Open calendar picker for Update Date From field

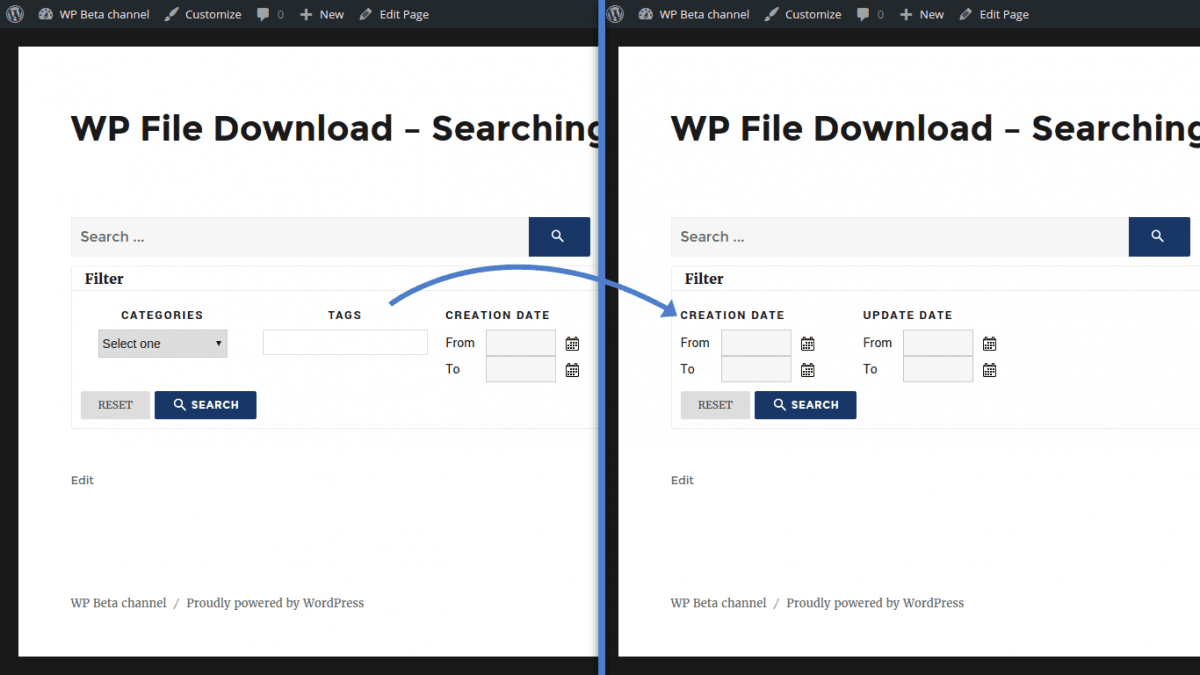click(989, 344)
